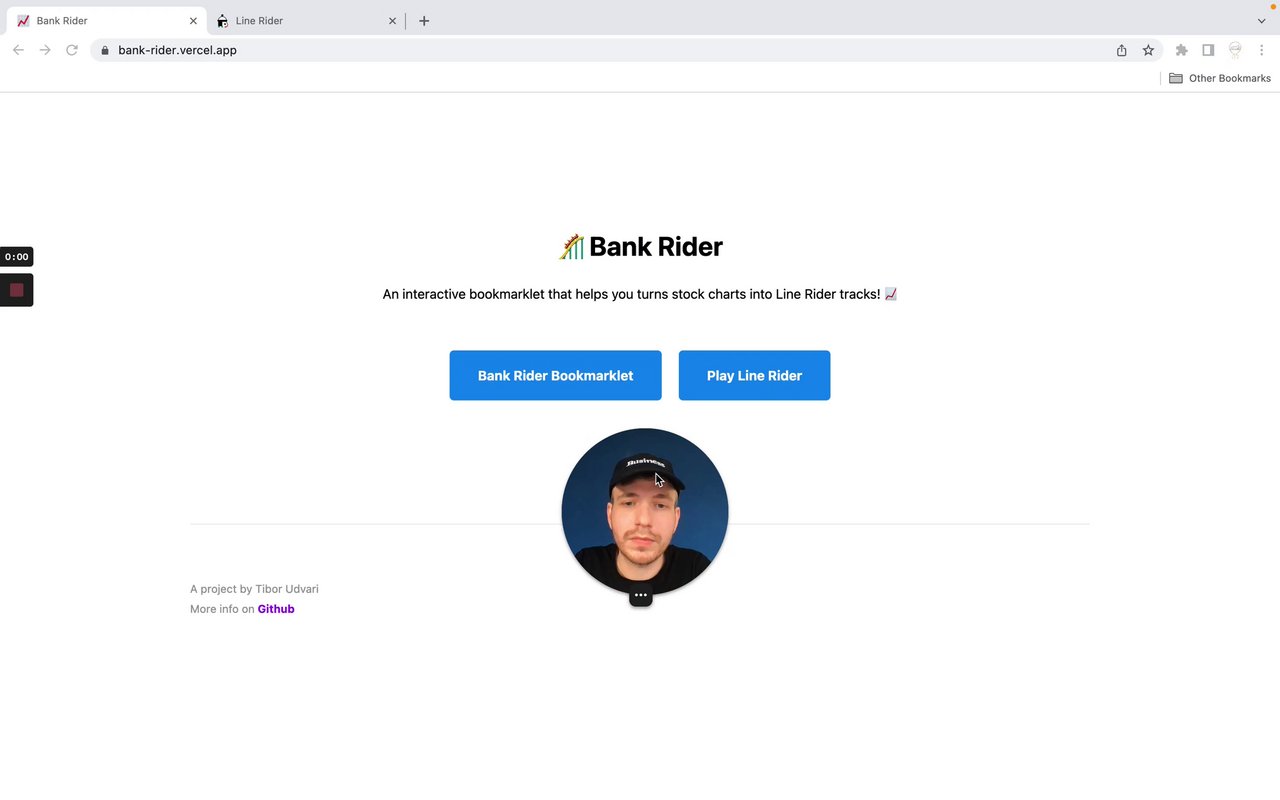Click the Bank Rider Bookmarklet button
The height and width of the screenshot is (800, 1280).
[x=555, y=375]
